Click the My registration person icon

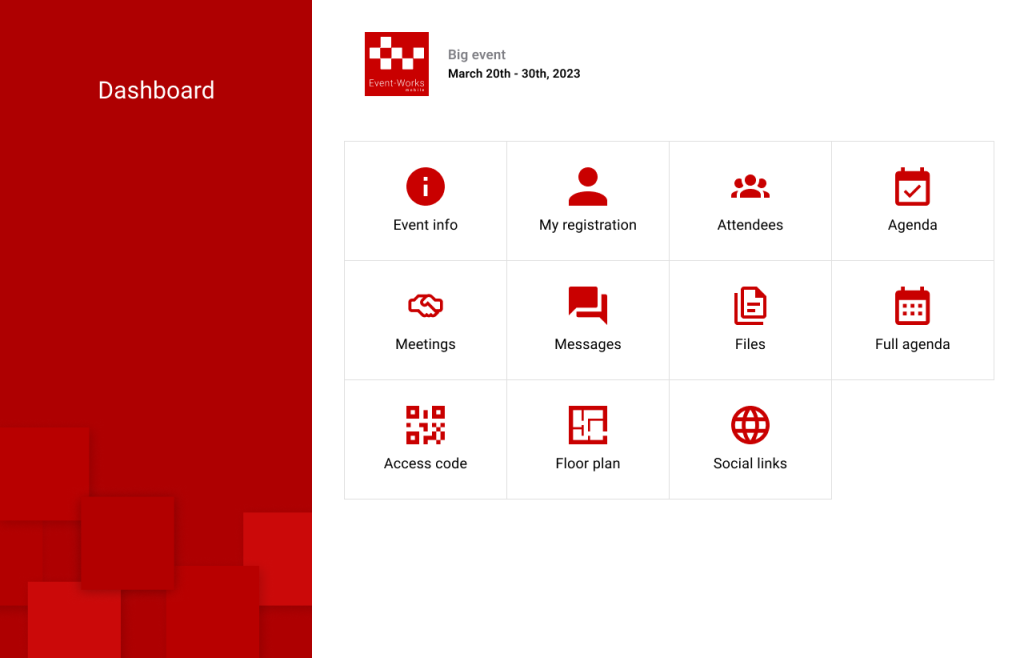[x=588, y=187]
